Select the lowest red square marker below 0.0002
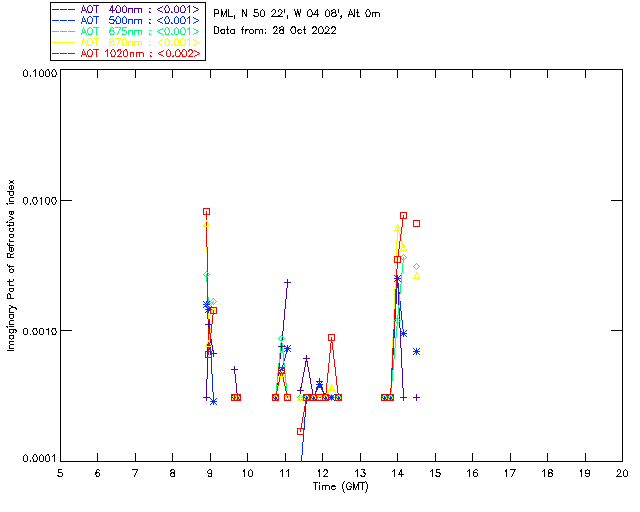 (300, 431)
